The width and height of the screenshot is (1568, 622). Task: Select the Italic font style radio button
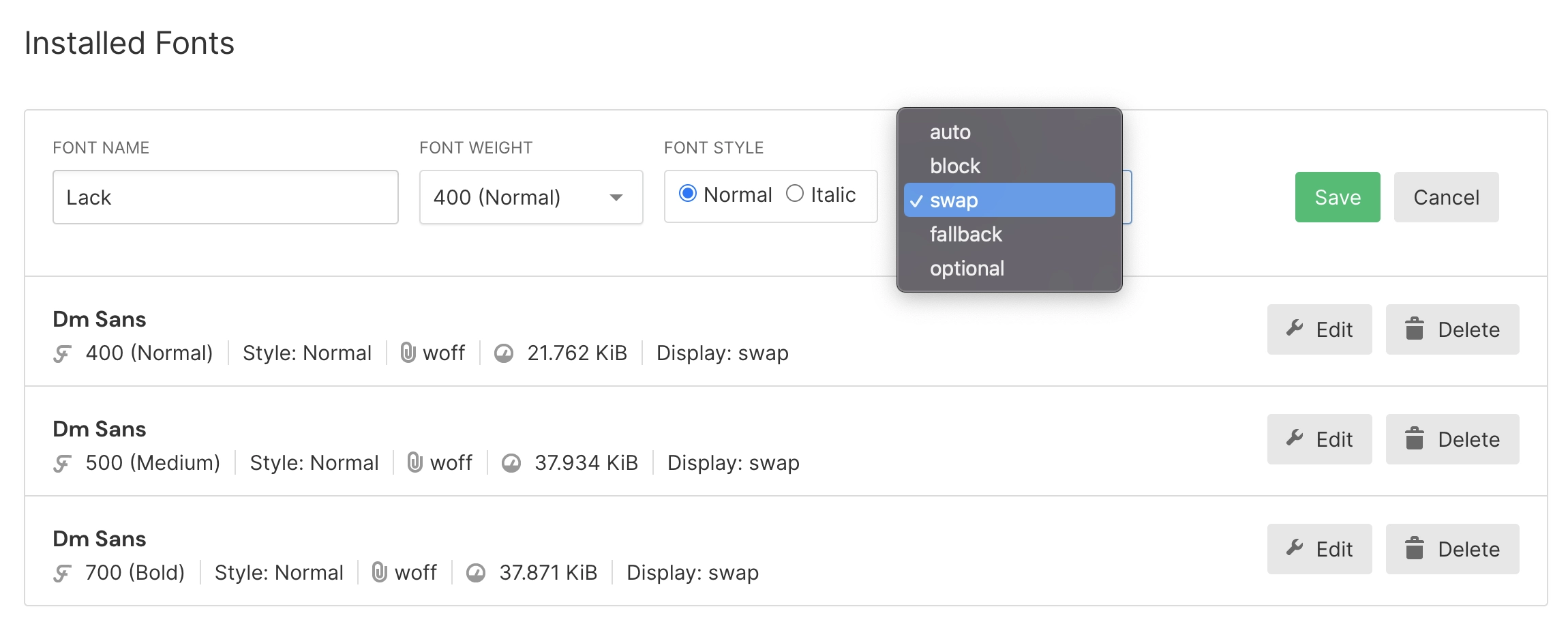[794, 194]
